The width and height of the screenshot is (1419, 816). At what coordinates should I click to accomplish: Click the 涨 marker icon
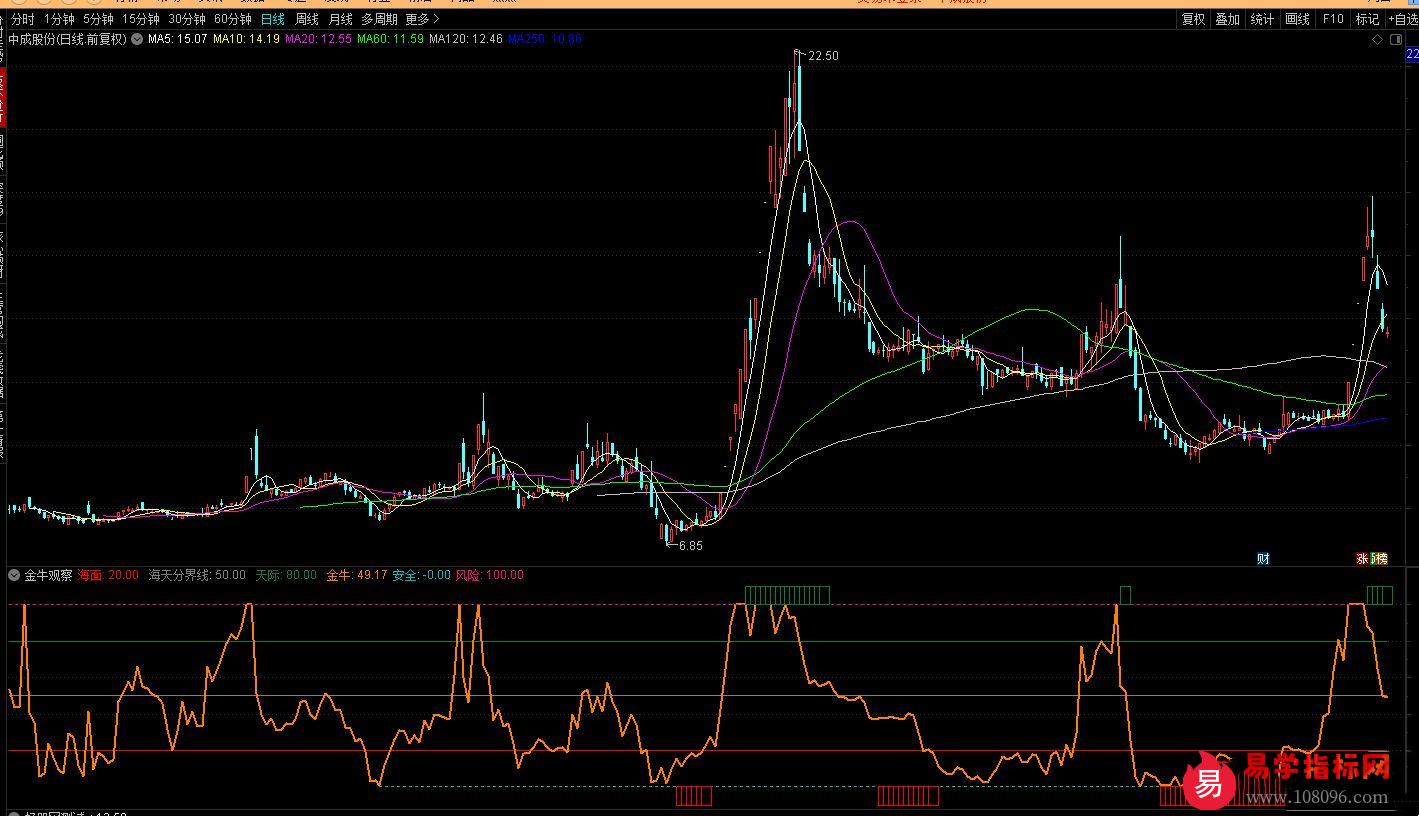point(1362,559)
